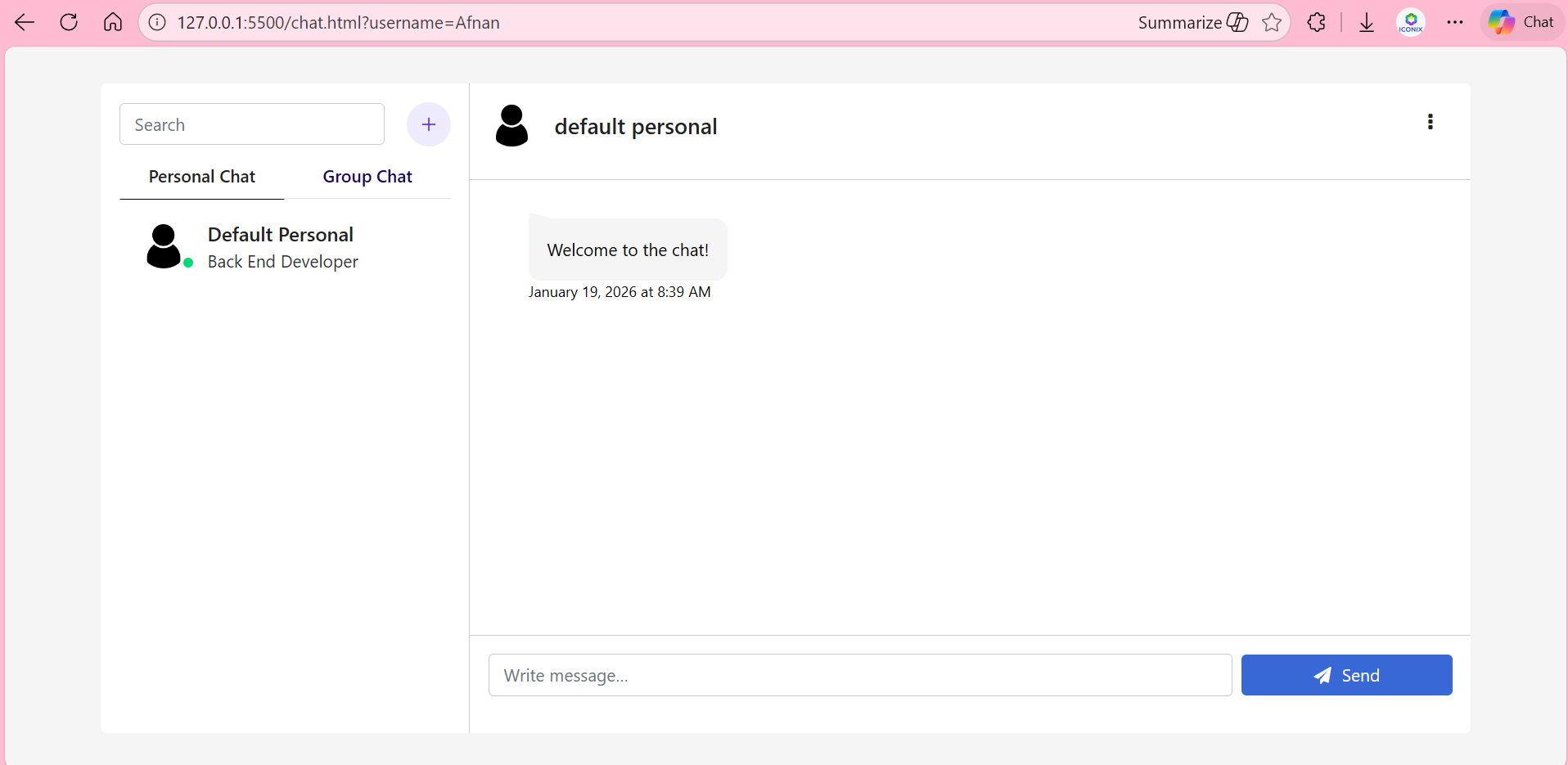Select the Personal Chat tab

(202, 177)
